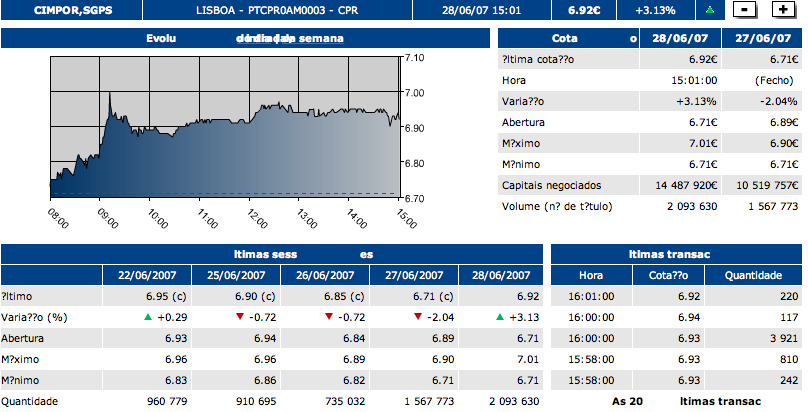This screenshot has width=808, height=412.
Task: Click the red arrow in the 26/06/2007 column
Action: (329, 317)
